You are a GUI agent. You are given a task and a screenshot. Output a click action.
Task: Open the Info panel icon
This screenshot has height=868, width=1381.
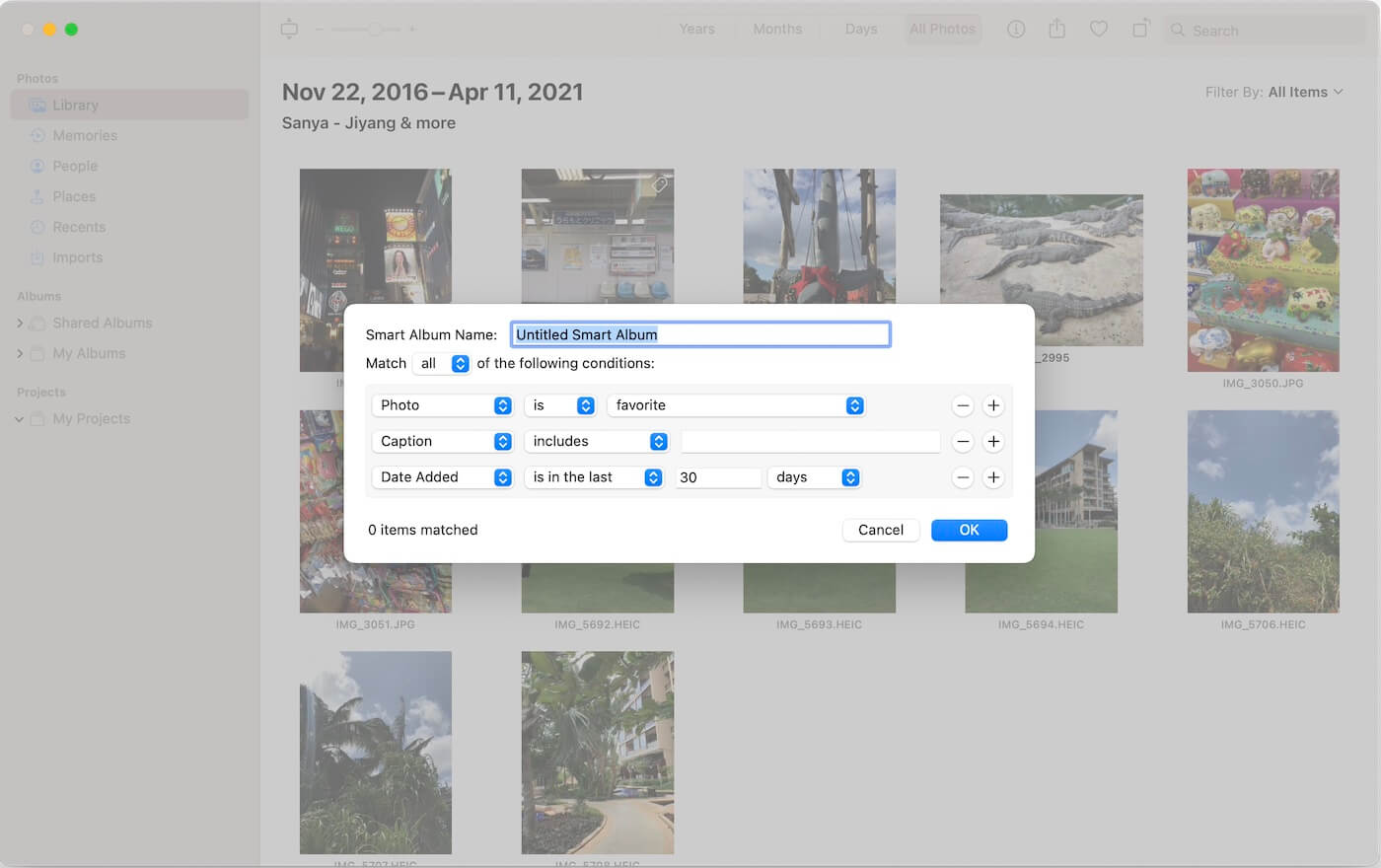[x=1015, y=29]
